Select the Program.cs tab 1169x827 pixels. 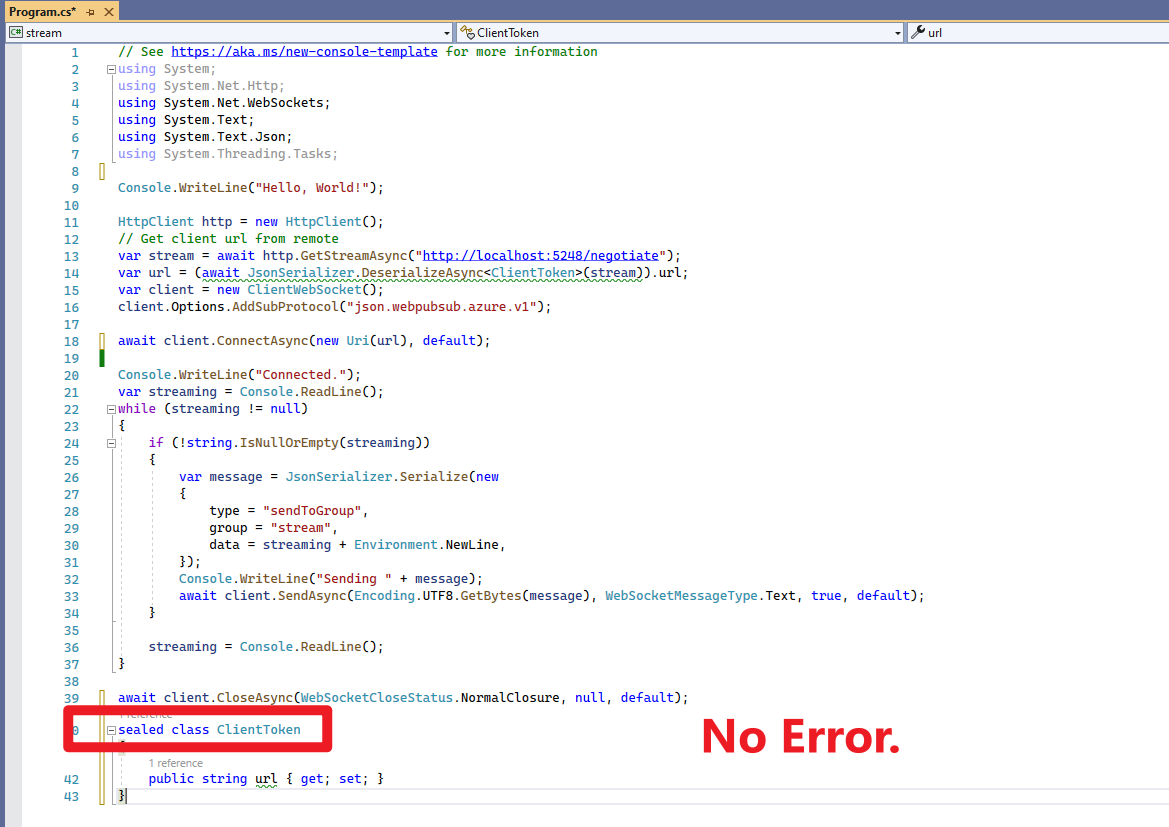tap(40, 12)
